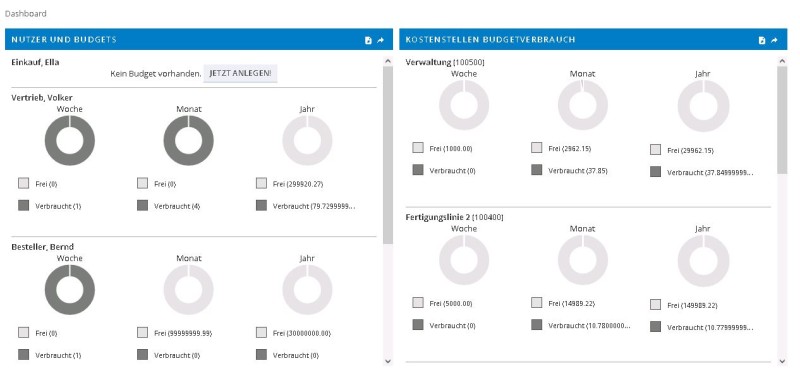The width and height of the screenshot is (800, 380).
Task: Click Vertrieb, Volker Monat donut chart
Action: point(189,140)
